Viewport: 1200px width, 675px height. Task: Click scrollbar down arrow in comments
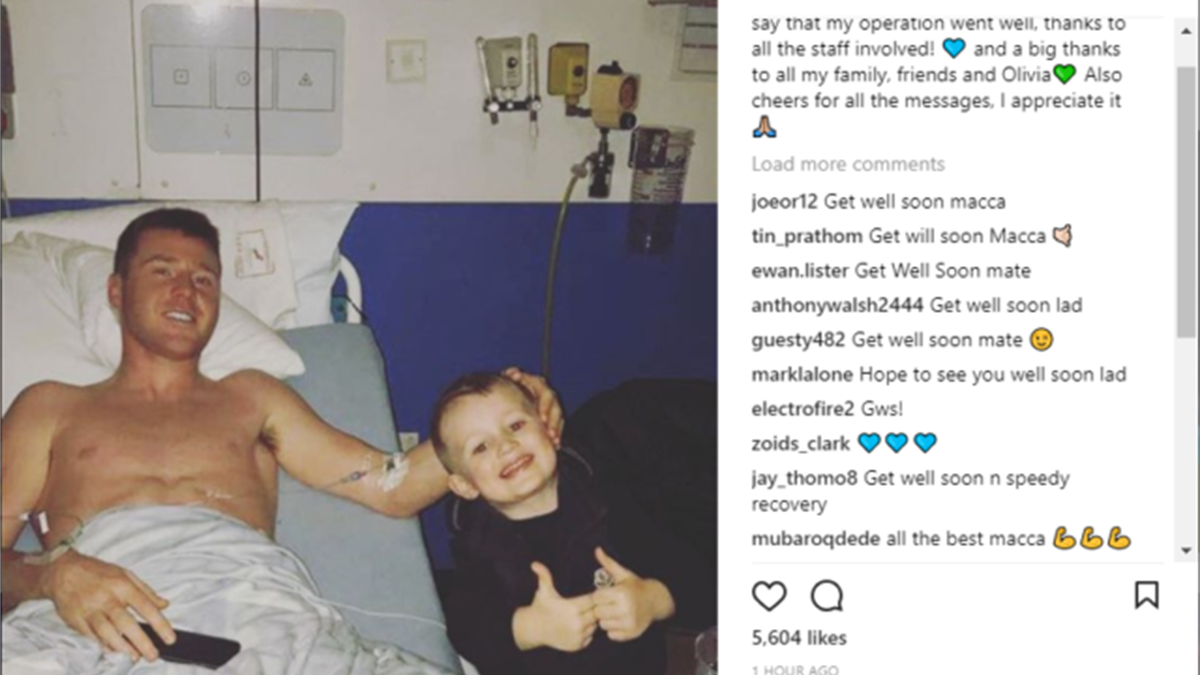(x=1187, y=551)
